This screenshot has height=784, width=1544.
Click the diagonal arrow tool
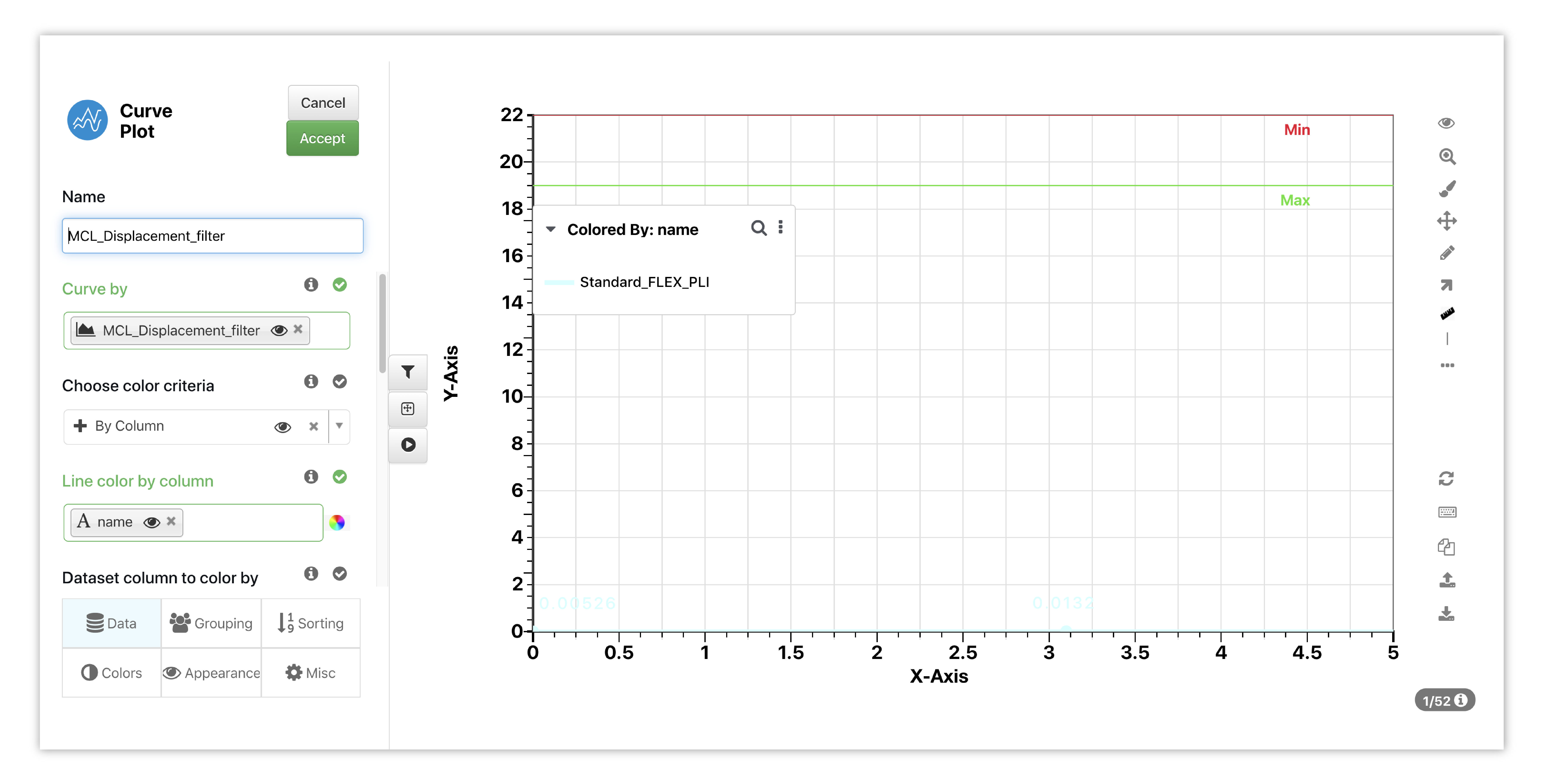pyautogui.click(x=1447, y=285)
